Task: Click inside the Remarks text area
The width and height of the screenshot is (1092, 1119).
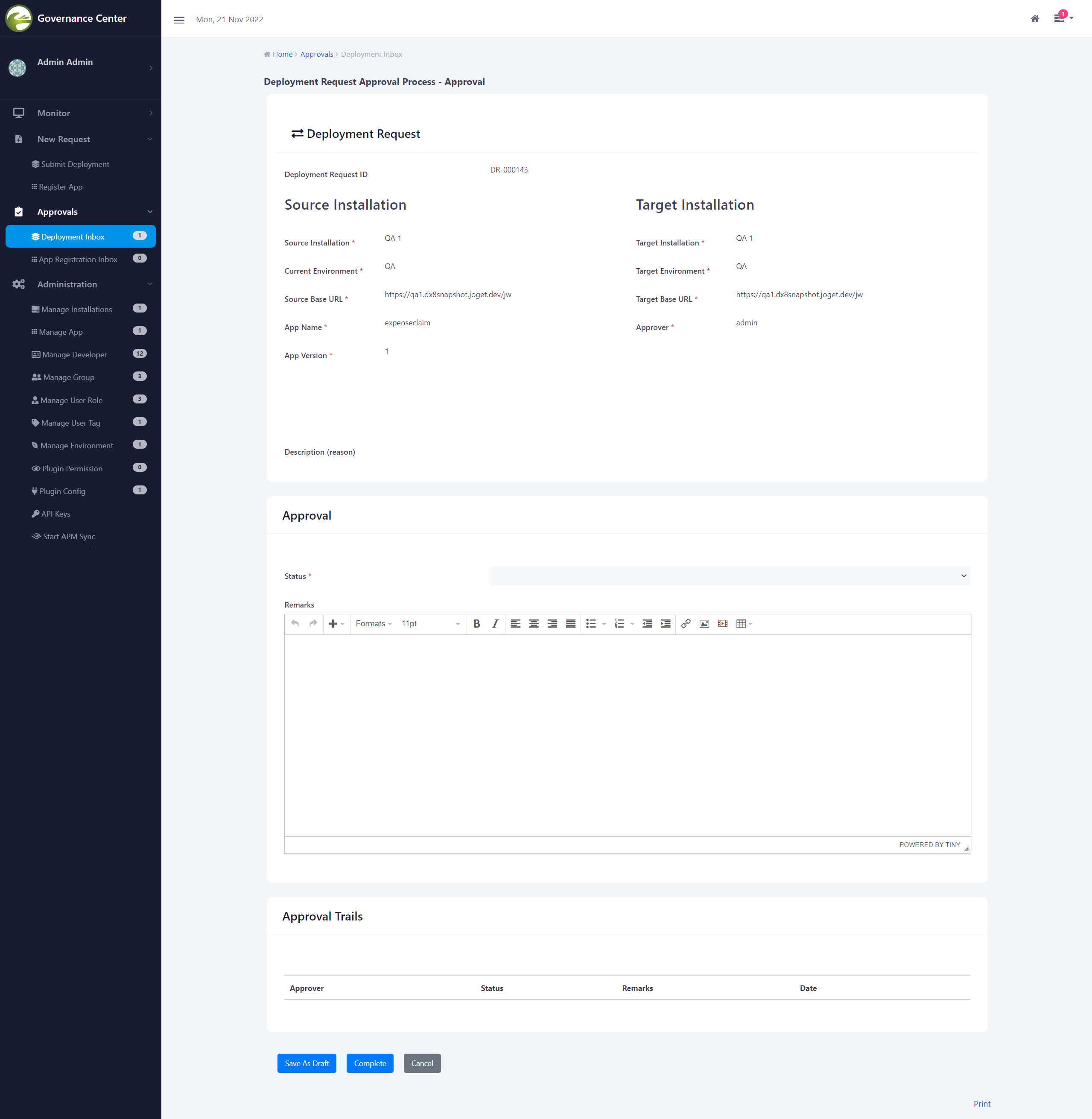Action: pyautogui.click(x=627, y=734)
